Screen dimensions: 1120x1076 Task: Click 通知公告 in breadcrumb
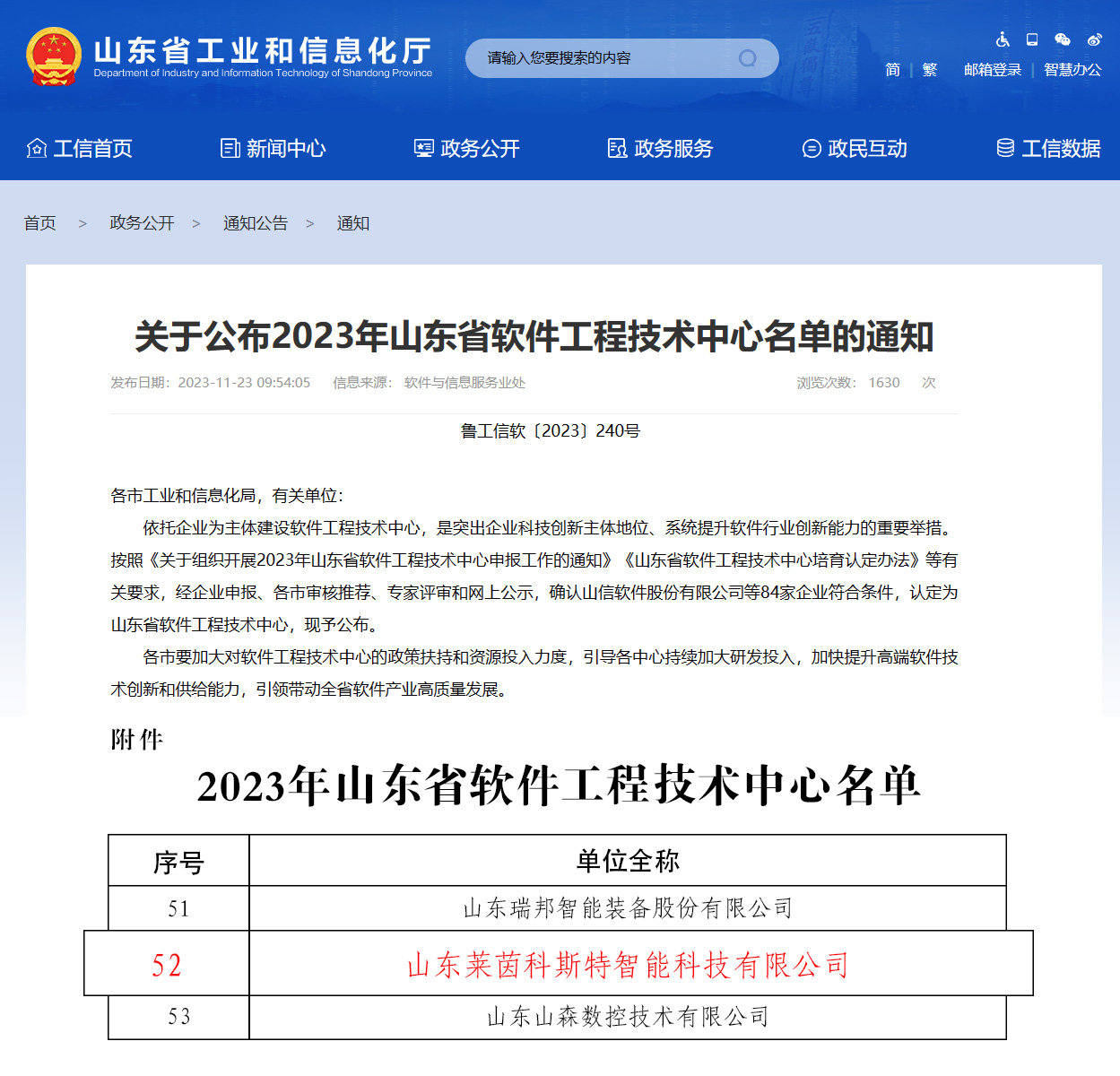click(x=256, y=223)
